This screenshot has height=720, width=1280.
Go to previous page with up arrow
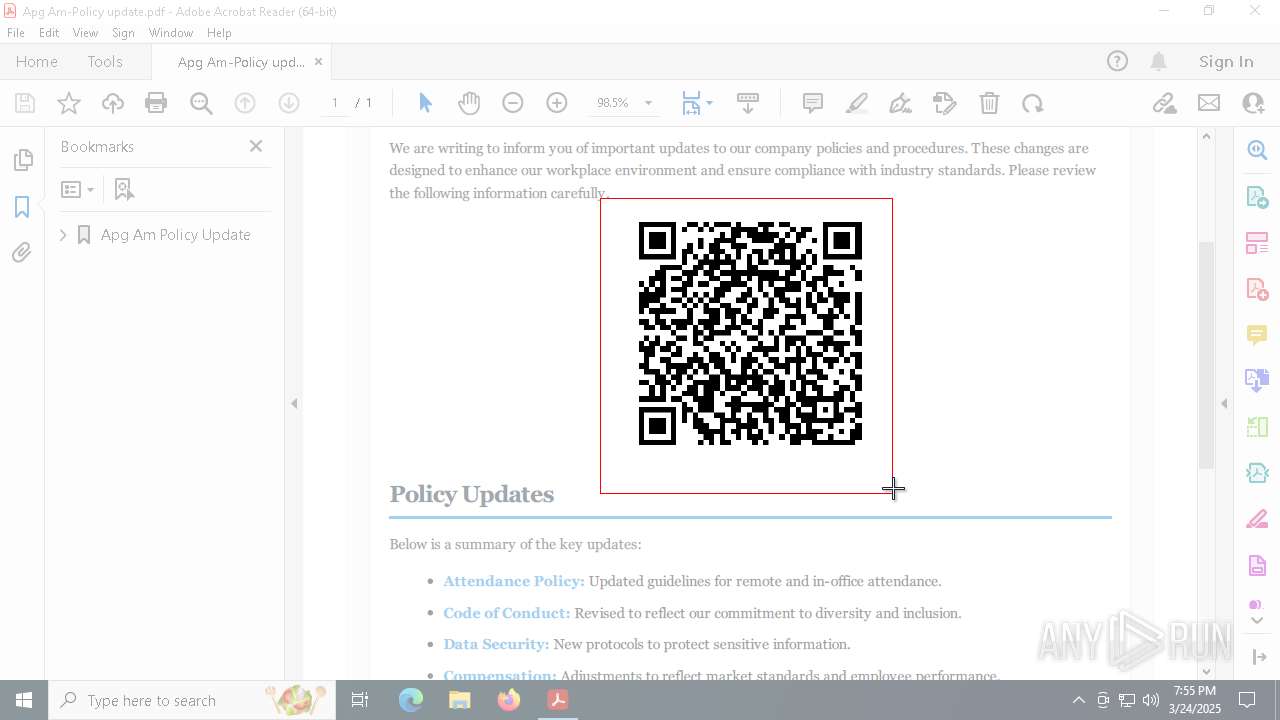tap(245, 103)
